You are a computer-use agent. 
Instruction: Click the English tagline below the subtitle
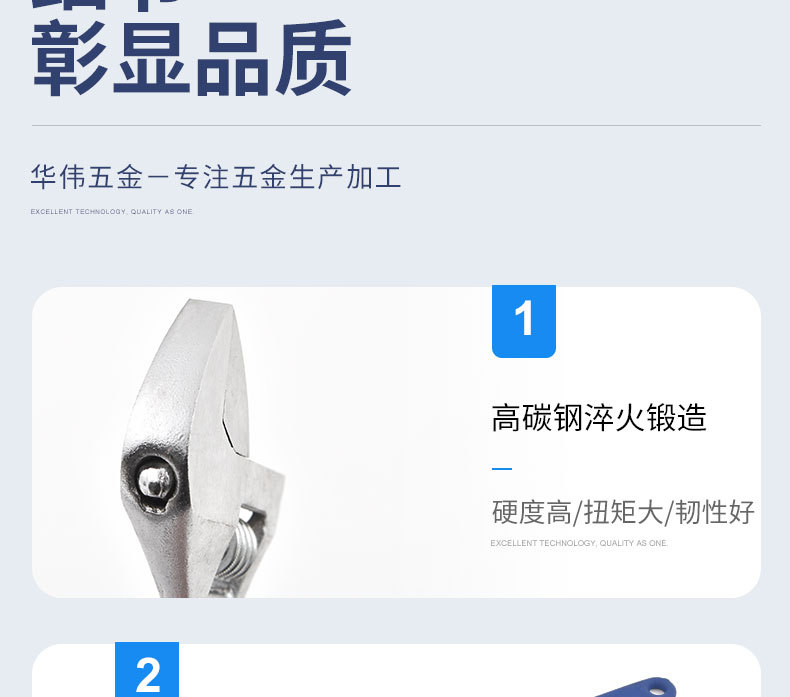[111, 212]
